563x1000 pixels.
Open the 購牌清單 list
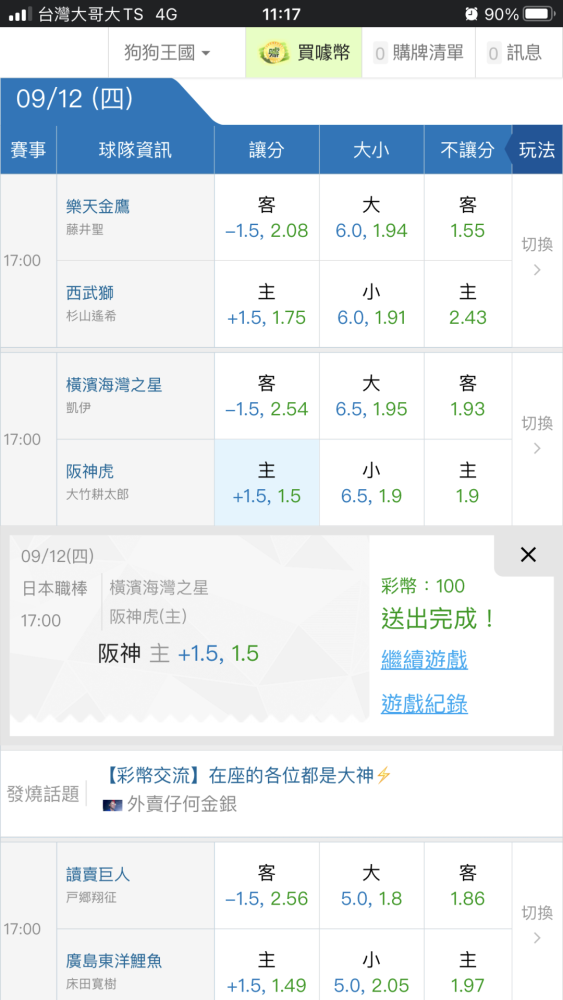(x=418, y=52)
